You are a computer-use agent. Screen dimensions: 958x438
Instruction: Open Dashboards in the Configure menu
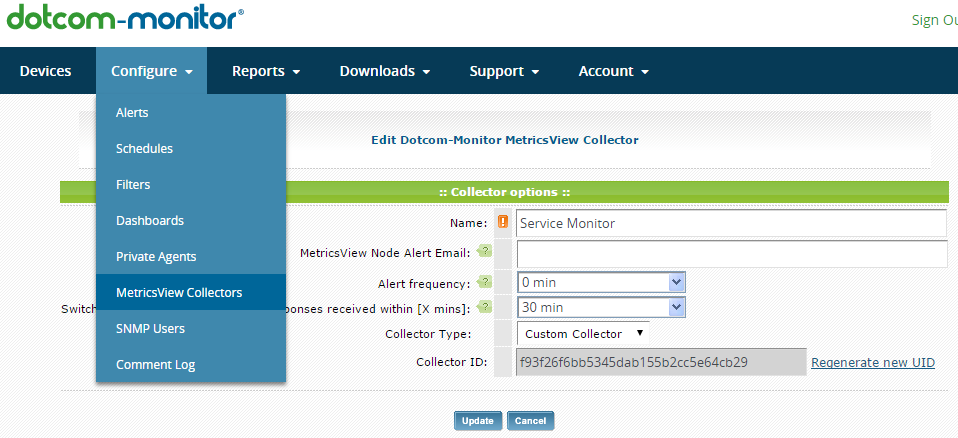[x=191, y=221]
